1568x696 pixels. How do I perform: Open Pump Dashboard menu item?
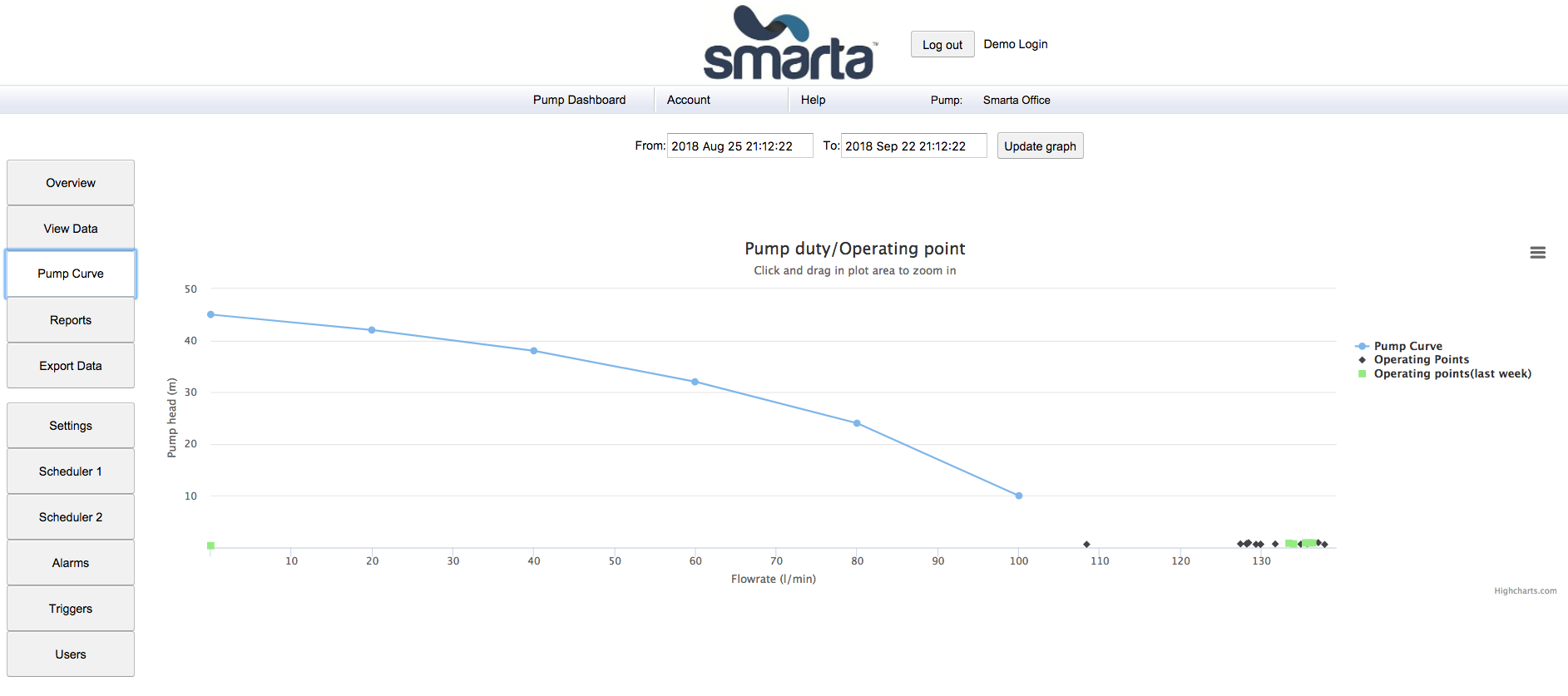coord(579,100)
